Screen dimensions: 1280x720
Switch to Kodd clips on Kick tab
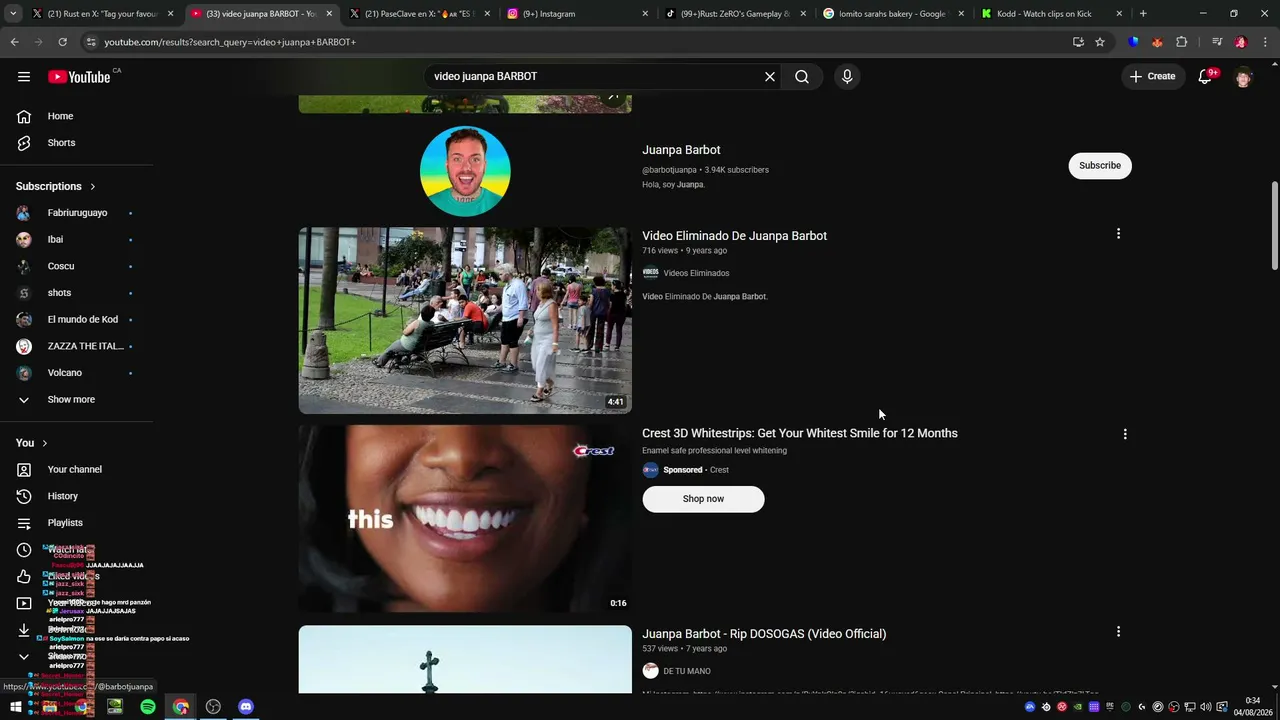point(1052,14)
